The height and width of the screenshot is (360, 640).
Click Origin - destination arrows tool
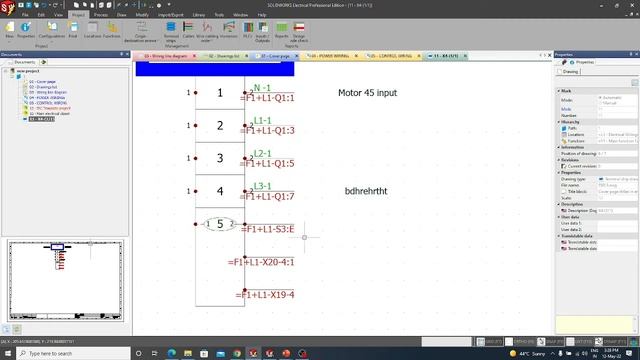[140, 32]
